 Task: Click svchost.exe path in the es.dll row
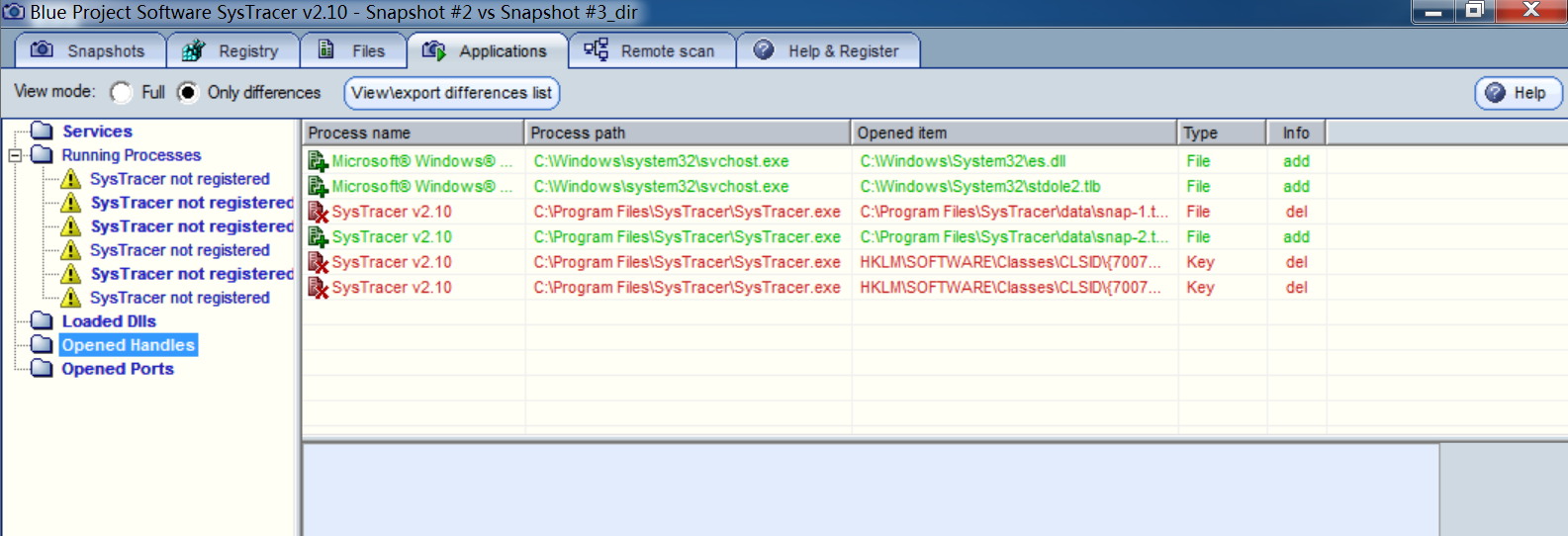click(x=661, y=161)
